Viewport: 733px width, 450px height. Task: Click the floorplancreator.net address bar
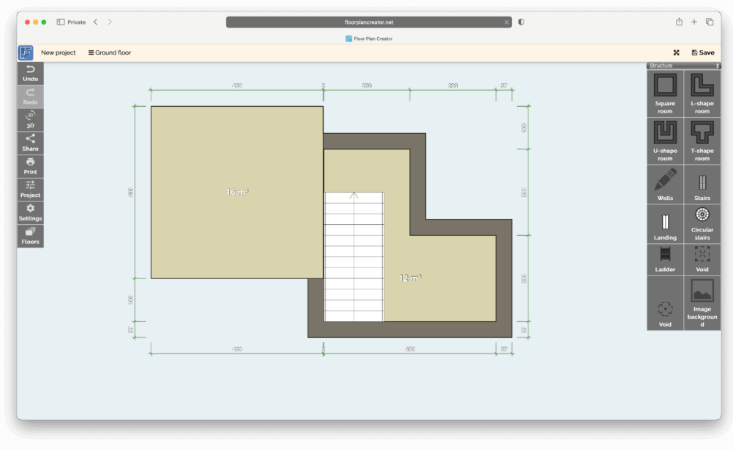click(x=370, y=21)
